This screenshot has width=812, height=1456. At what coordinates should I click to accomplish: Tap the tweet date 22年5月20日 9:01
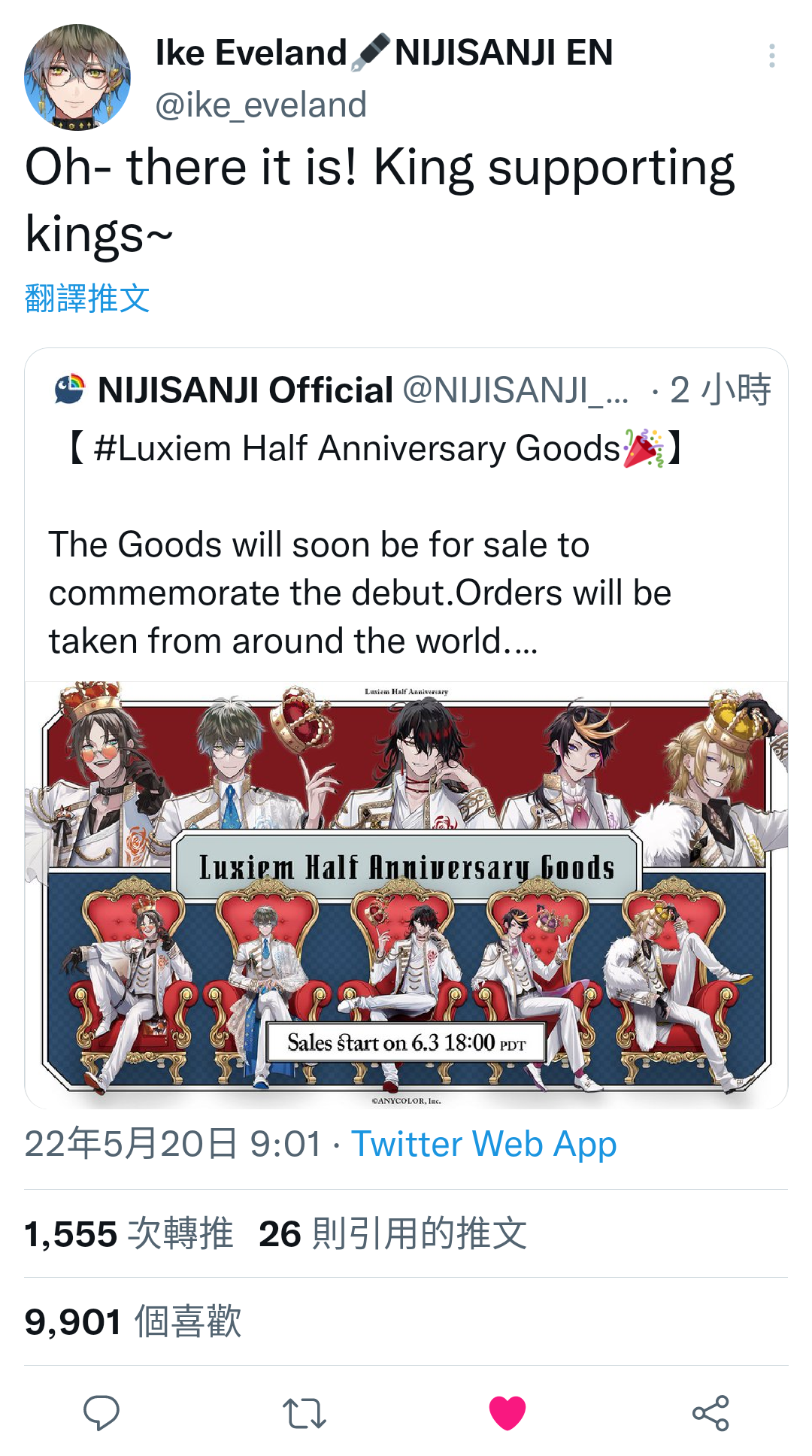click(173, 1144)
